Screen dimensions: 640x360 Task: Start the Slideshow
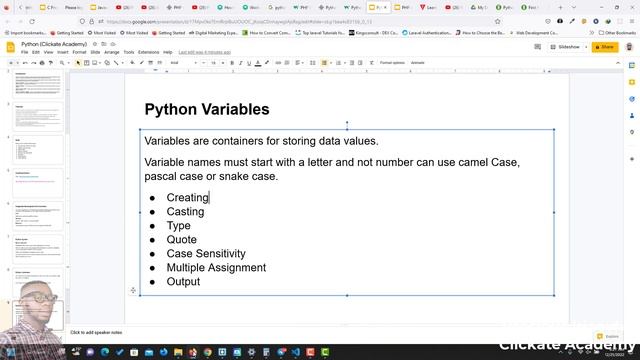click(x=566, y=47)
